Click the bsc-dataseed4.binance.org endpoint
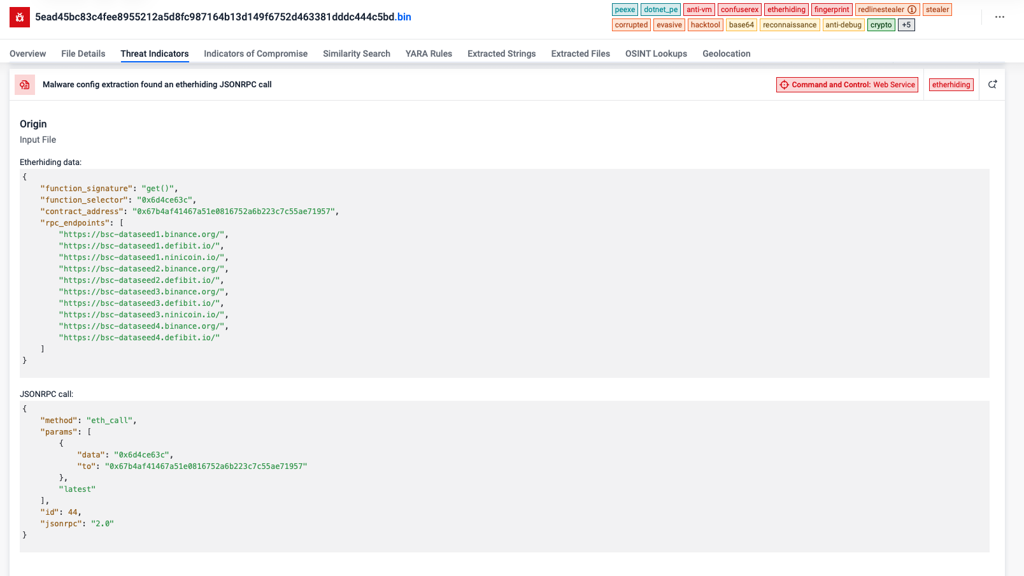Image resolution: width=1024 pixels, height=576 pixels. click(x=142, y=326)
